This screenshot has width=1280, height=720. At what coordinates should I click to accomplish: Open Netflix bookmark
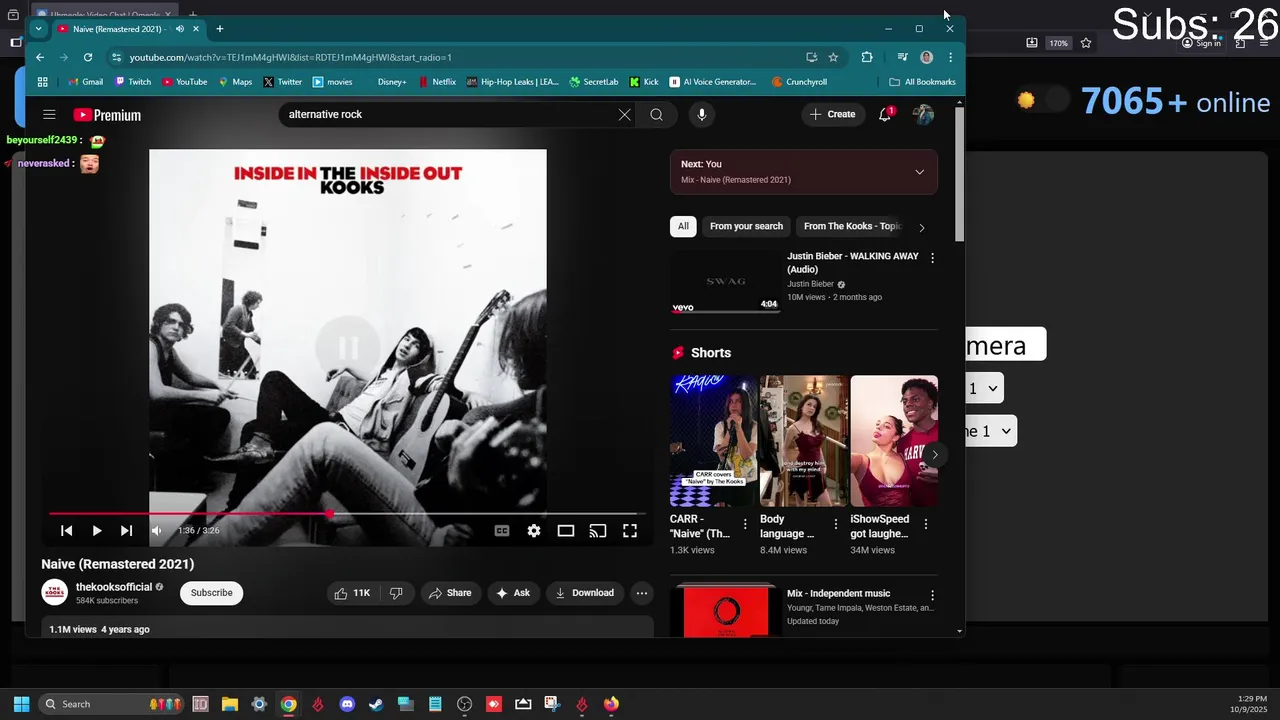coord(438,82)
